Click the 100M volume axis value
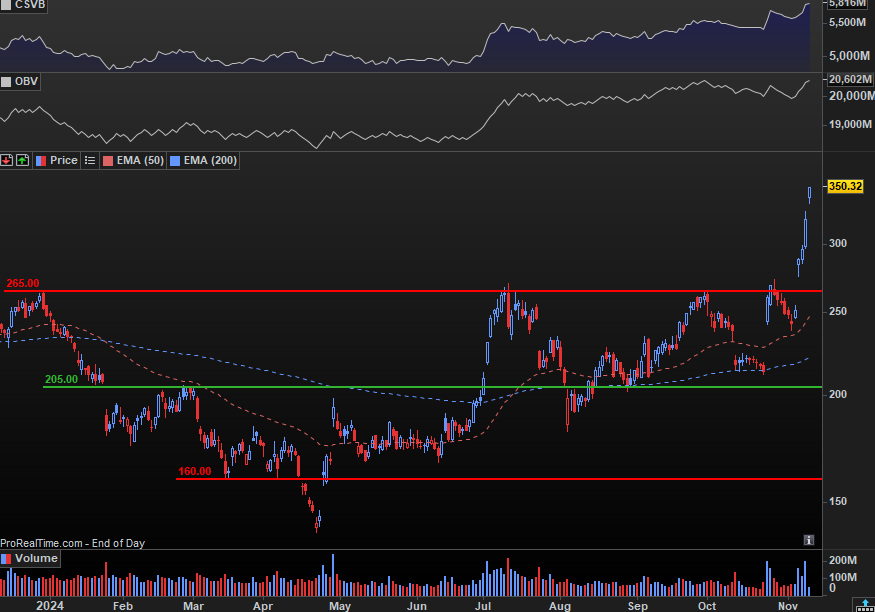This screenshot has width=875, height=612. coord(843,577)
